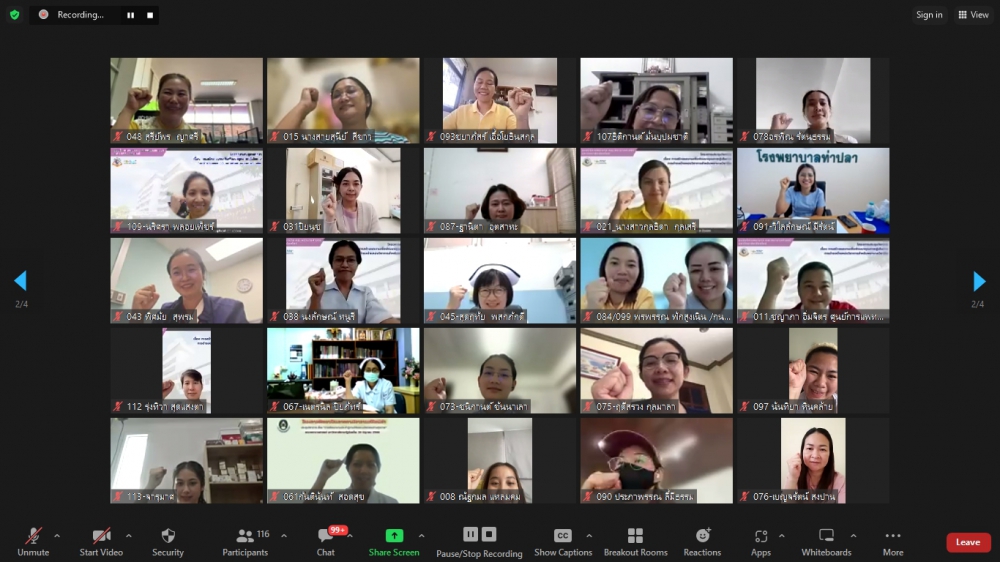Open the Reactions menu
This screenshot has height=562, width=1000.
(702, 541)
